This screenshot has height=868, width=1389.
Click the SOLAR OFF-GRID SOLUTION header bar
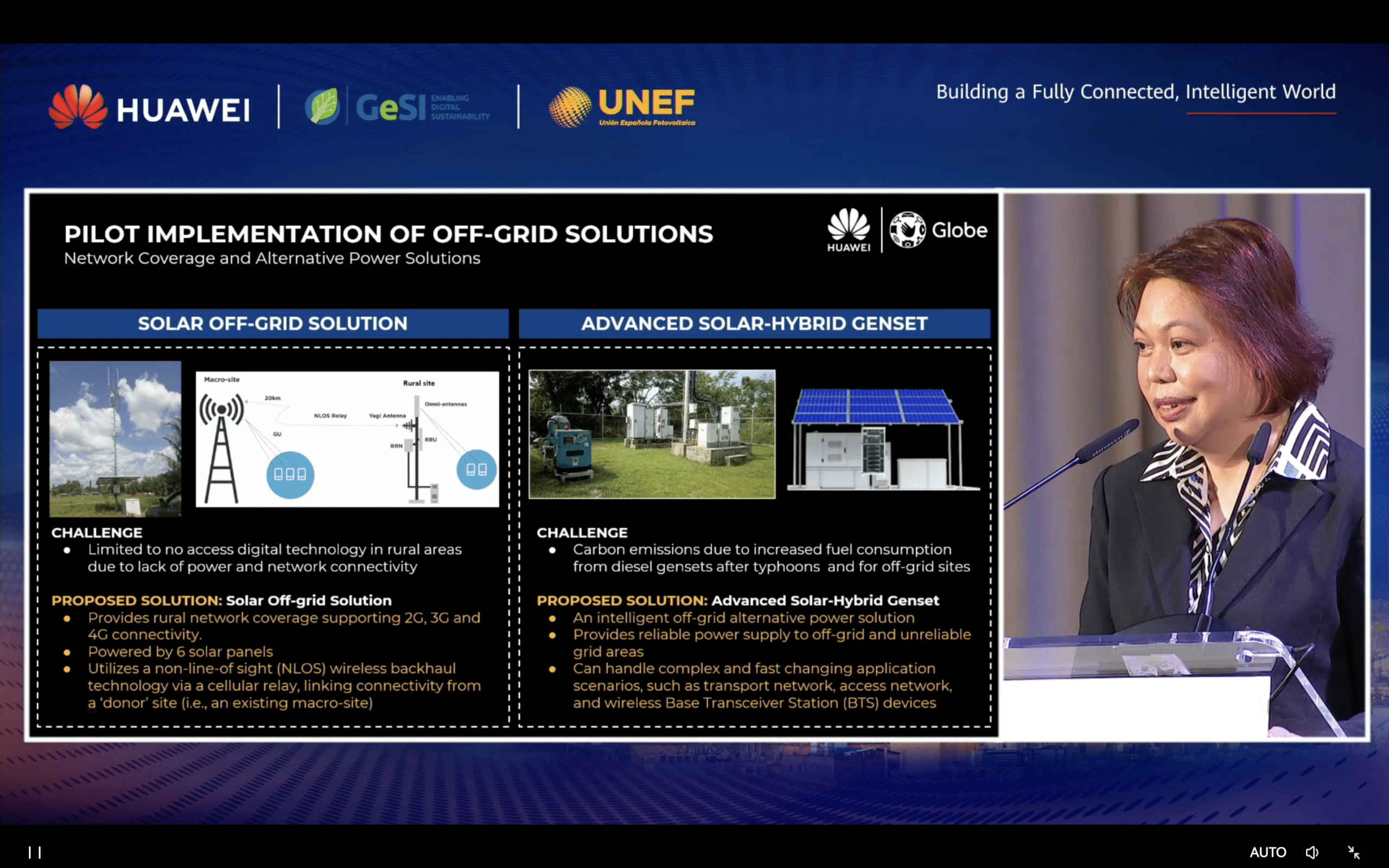click(x=272, y=324)
